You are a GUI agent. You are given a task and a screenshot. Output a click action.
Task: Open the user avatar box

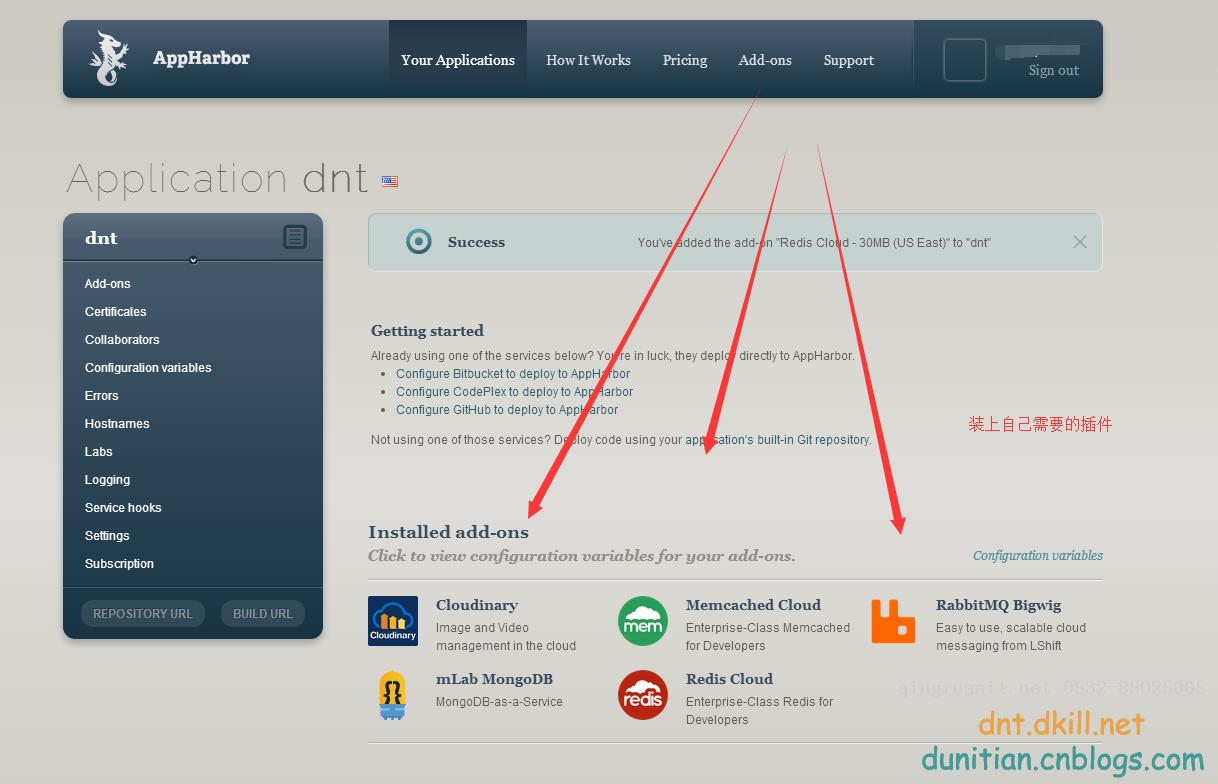[965, 60]
